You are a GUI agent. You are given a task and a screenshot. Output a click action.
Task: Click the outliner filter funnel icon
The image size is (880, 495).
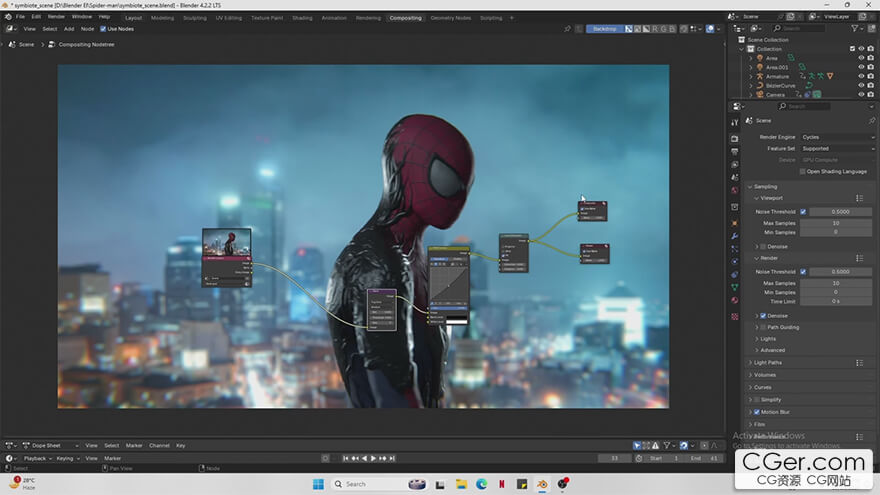click(x=854, y=28)
